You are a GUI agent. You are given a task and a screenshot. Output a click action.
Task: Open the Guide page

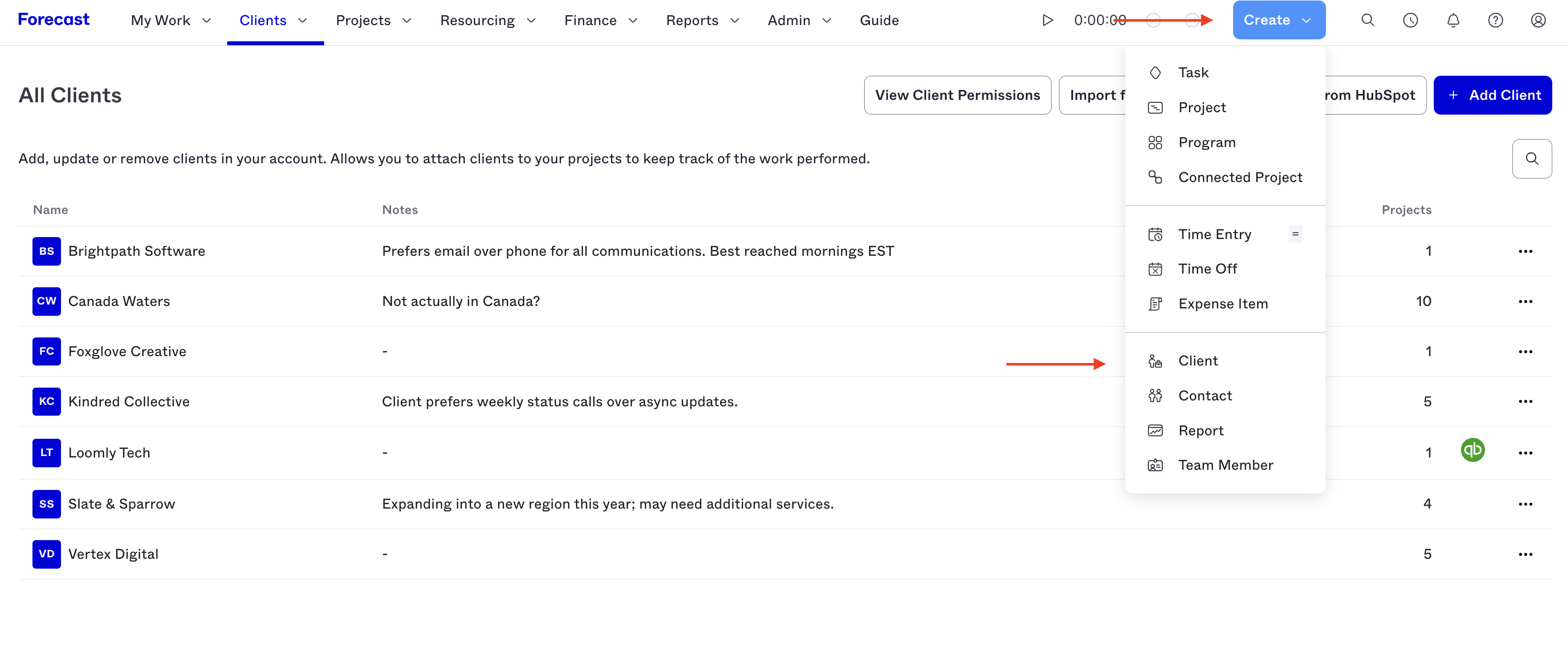[879, 21]
